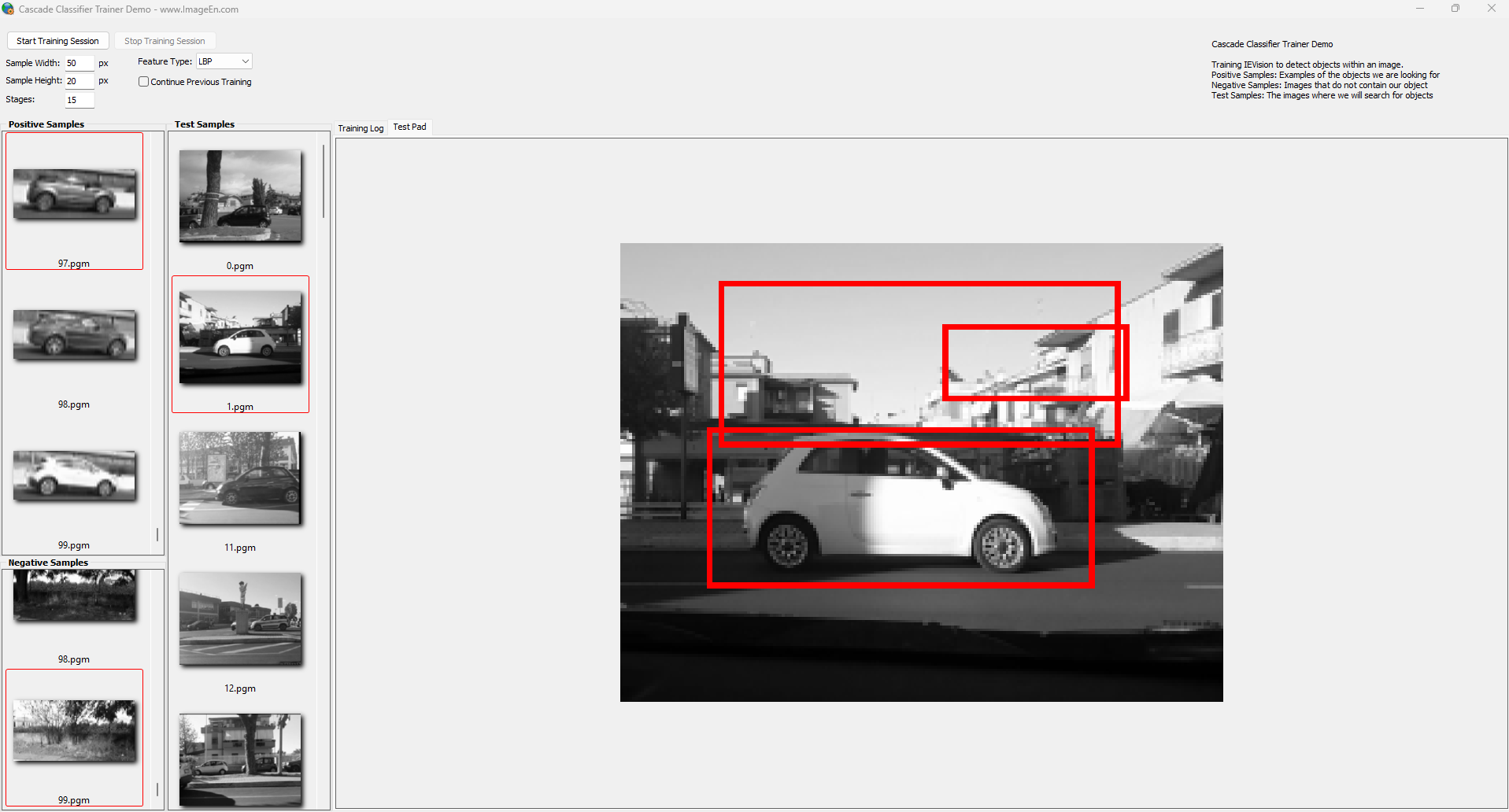
Task: Select test sample 11.pgm dark car thumbnail
Action: (240, 478)
